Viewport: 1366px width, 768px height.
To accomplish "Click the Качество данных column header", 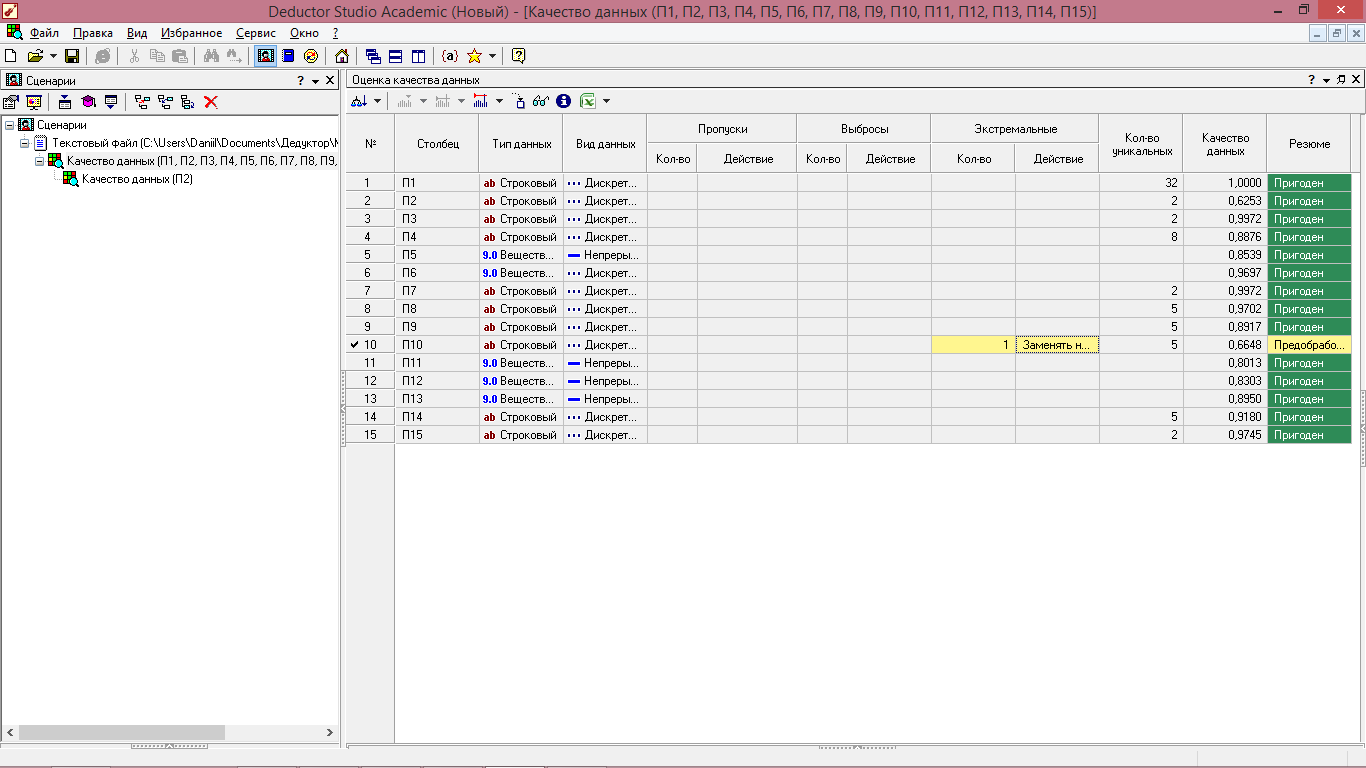I will point(1224,144).
